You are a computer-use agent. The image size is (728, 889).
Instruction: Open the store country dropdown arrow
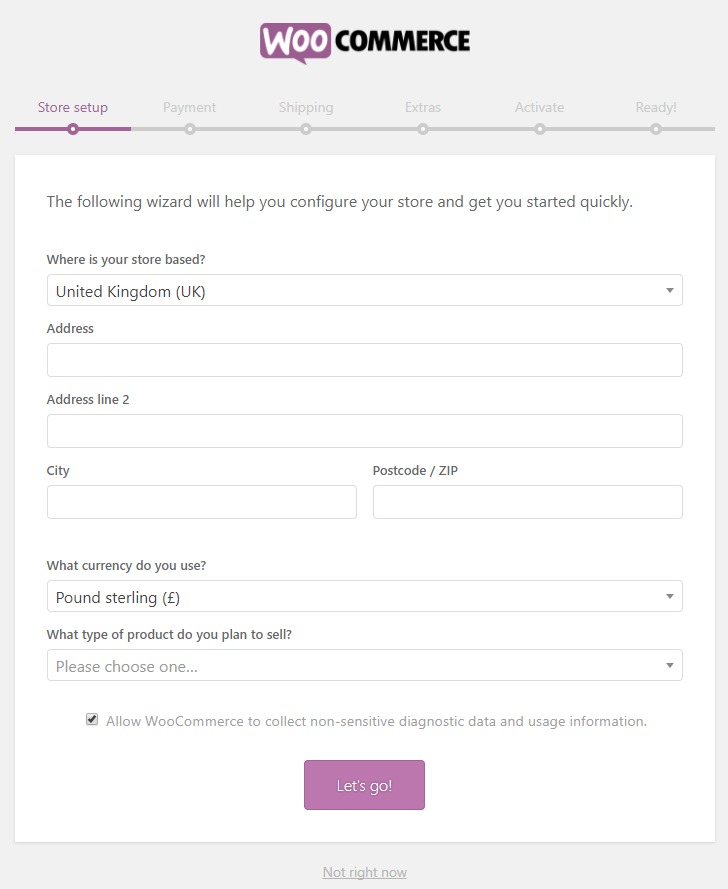coord(670,290)
